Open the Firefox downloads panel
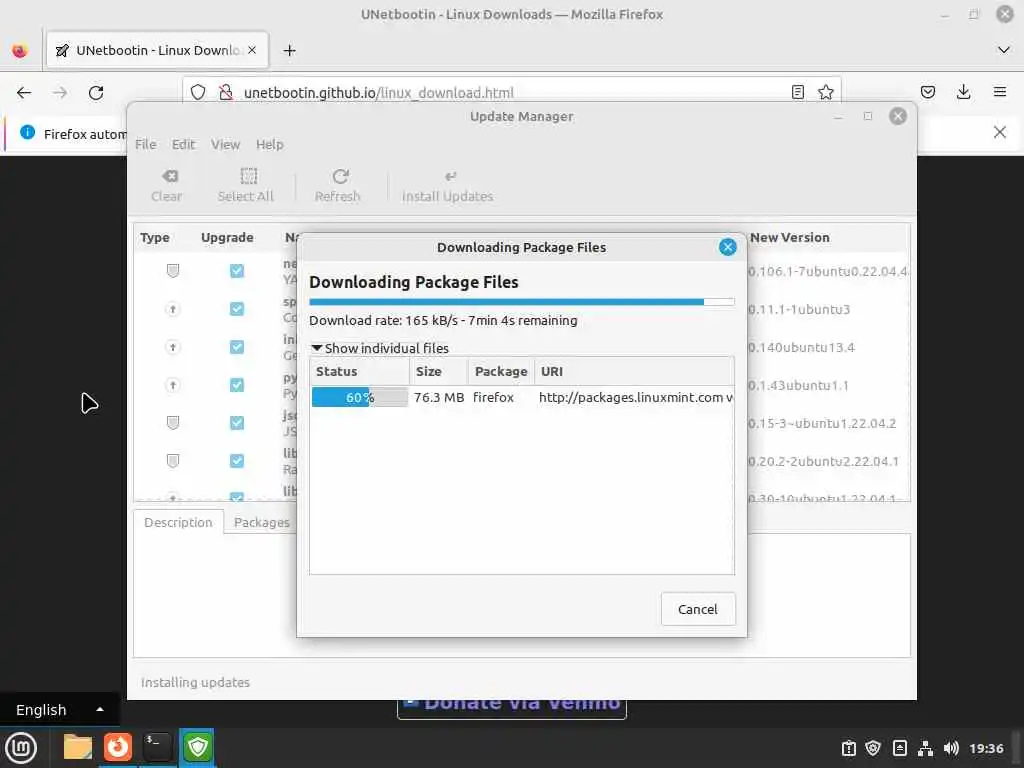The image size is (1024, 768). point(963,92)
